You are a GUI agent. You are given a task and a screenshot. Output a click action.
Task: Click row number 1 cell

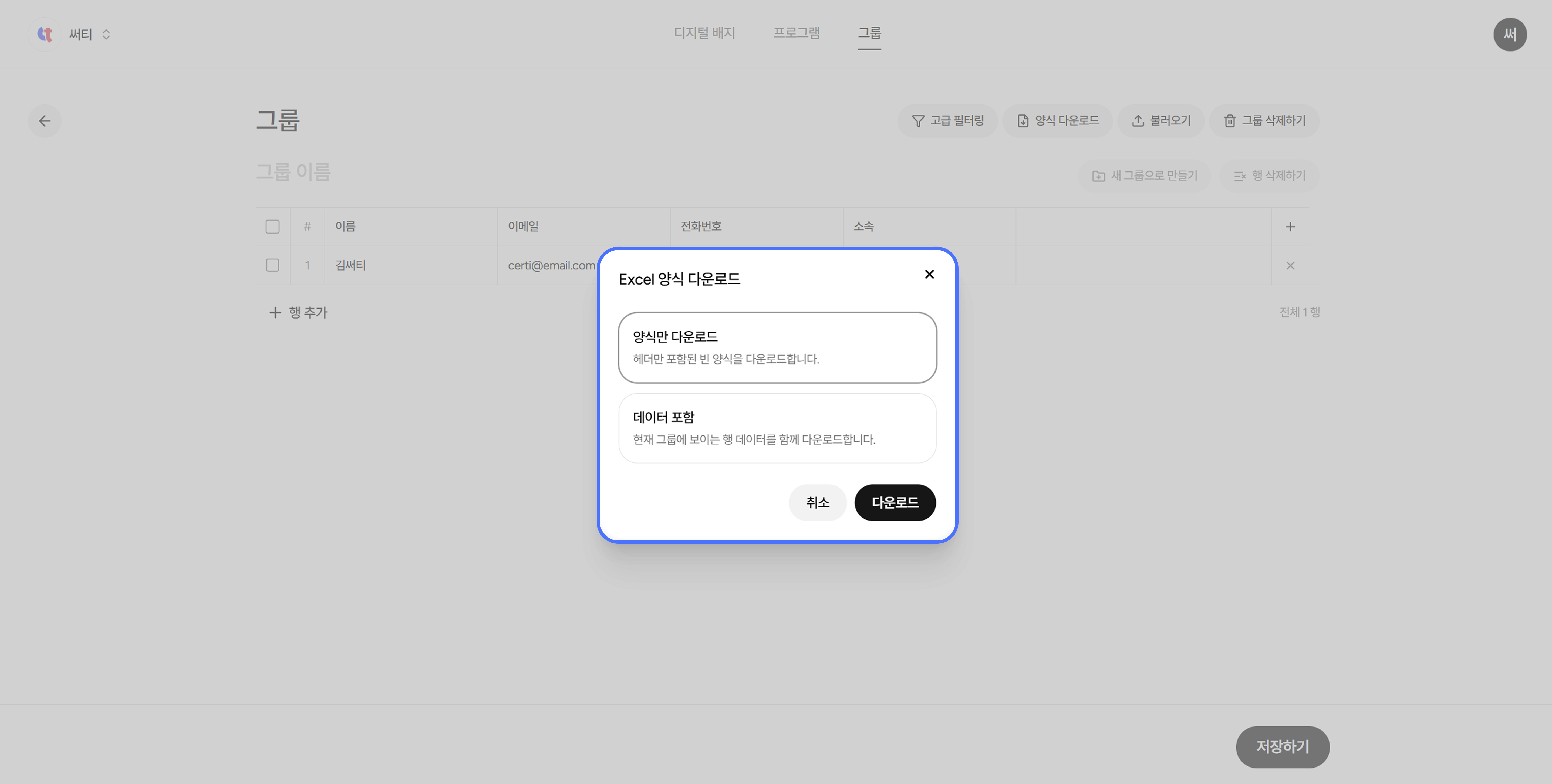(x=307, y=265)
